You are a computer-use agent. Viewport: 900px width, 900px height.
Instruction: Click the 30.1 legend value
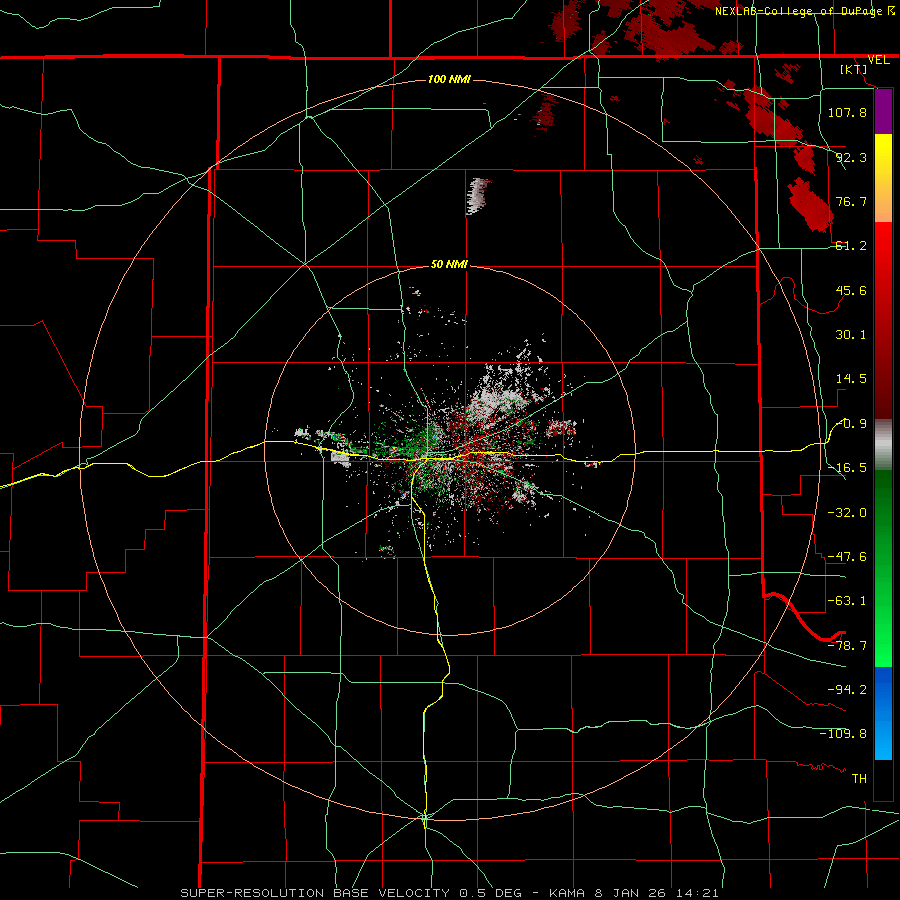(x=851, y=335)
